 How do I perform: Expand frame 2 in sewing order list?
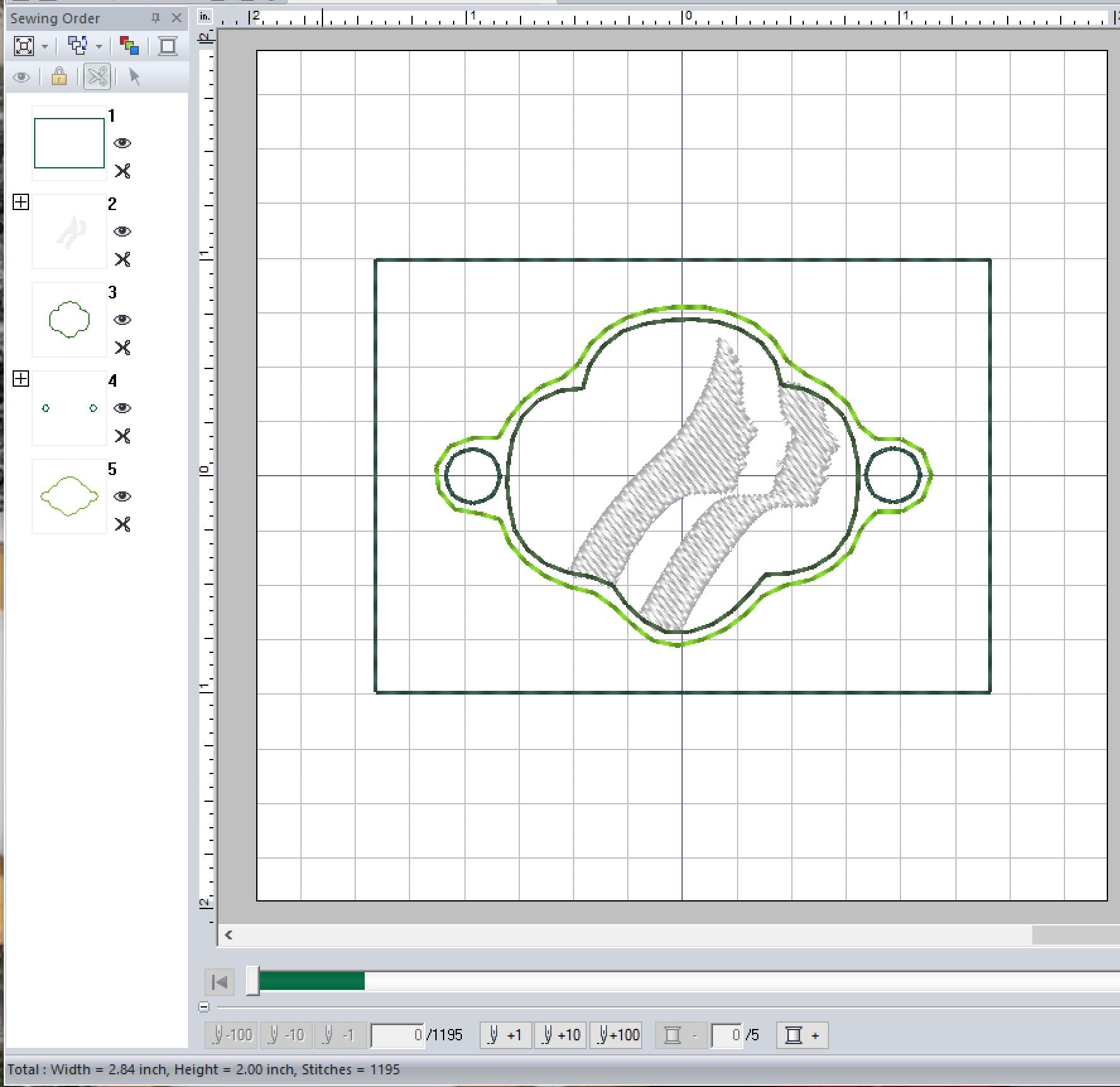[21, 202]
